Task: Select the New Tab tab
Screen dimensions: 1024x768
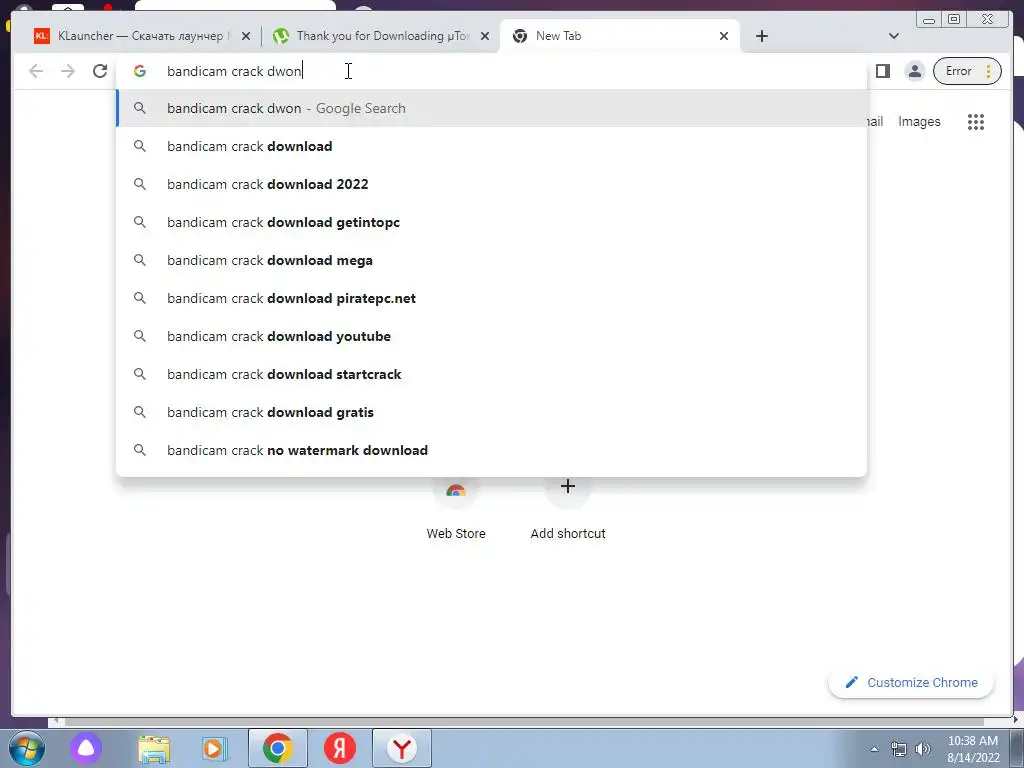Action: (618, 36)
